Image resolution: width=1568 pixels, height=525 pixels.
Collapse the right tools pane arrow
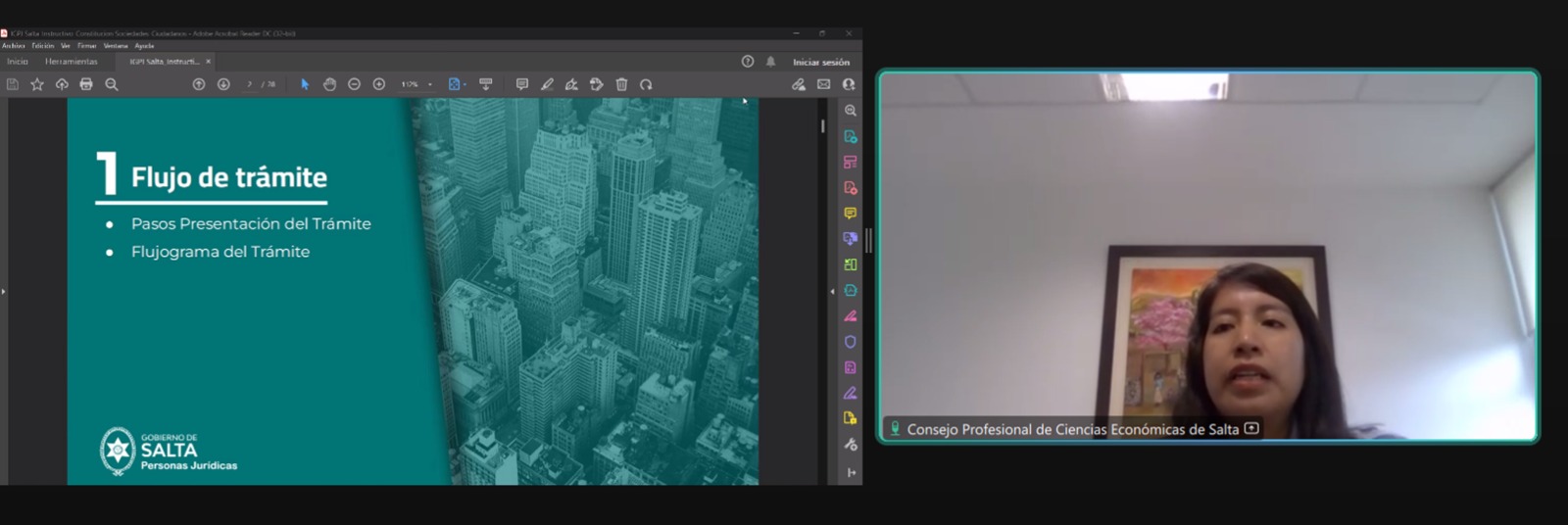pos(833,291)
